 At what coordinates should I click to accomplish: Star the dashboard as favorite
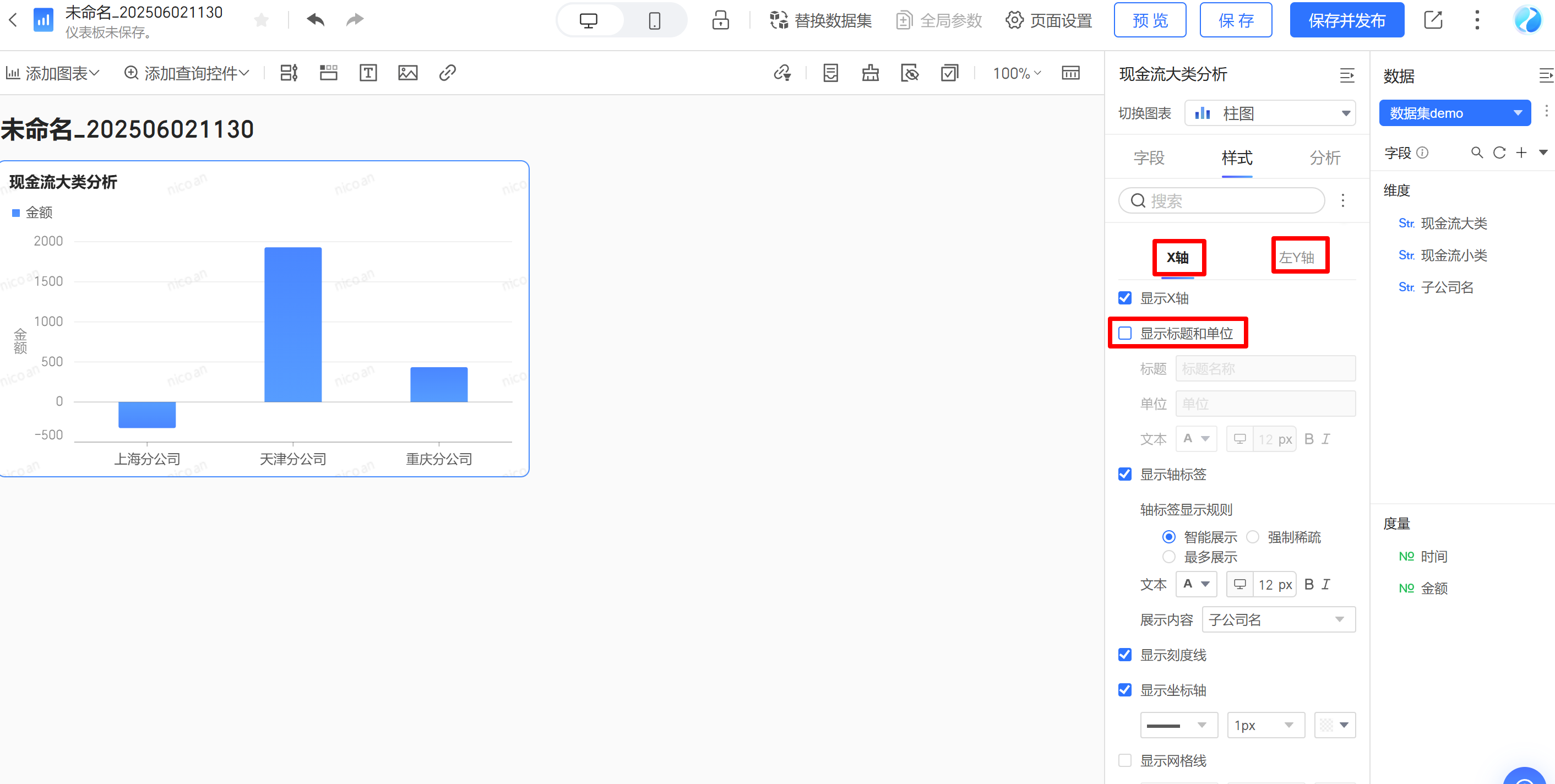262,20
